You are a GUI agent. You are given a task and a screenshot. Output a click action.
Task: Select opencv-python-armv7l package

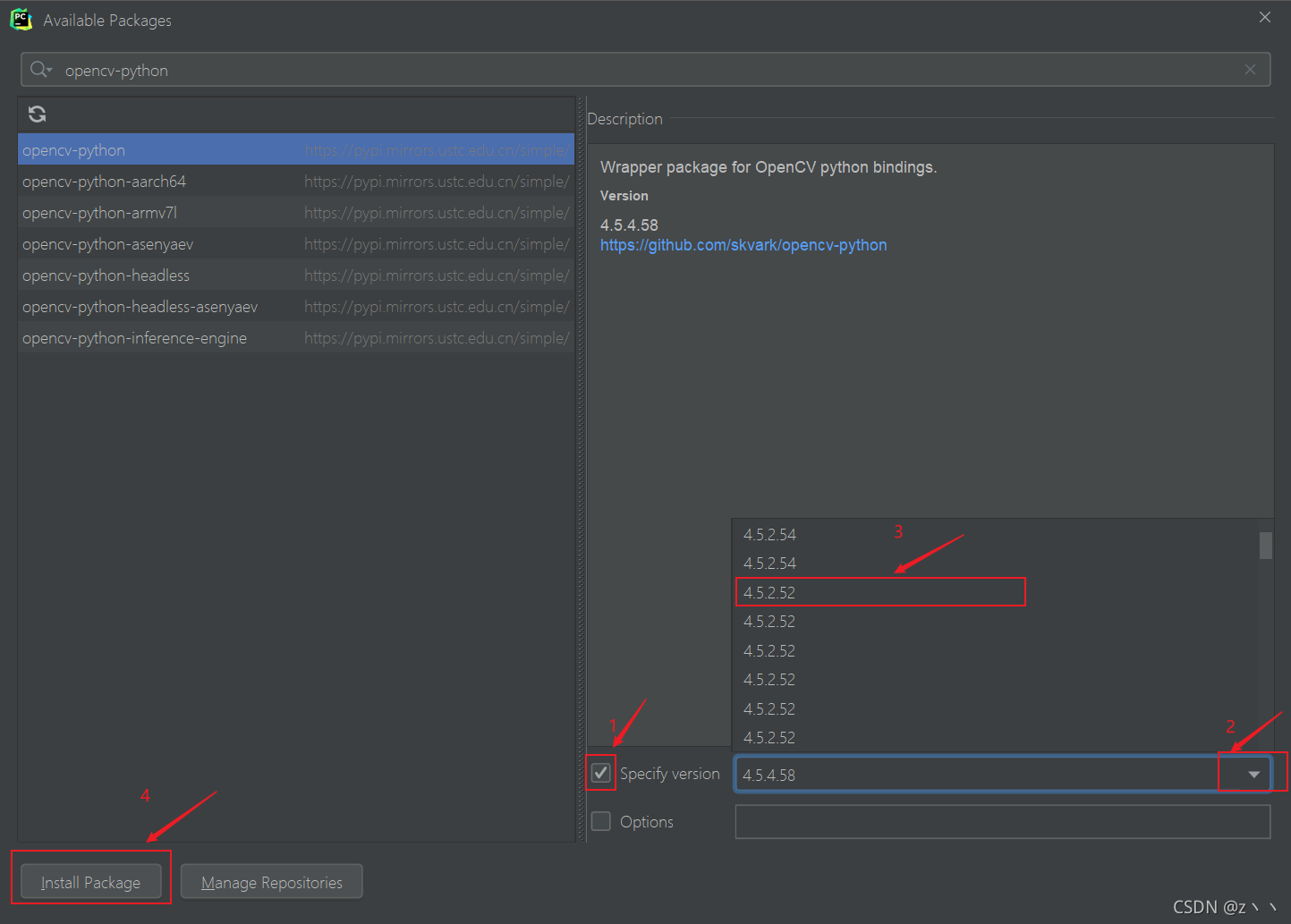click(295, 213)
